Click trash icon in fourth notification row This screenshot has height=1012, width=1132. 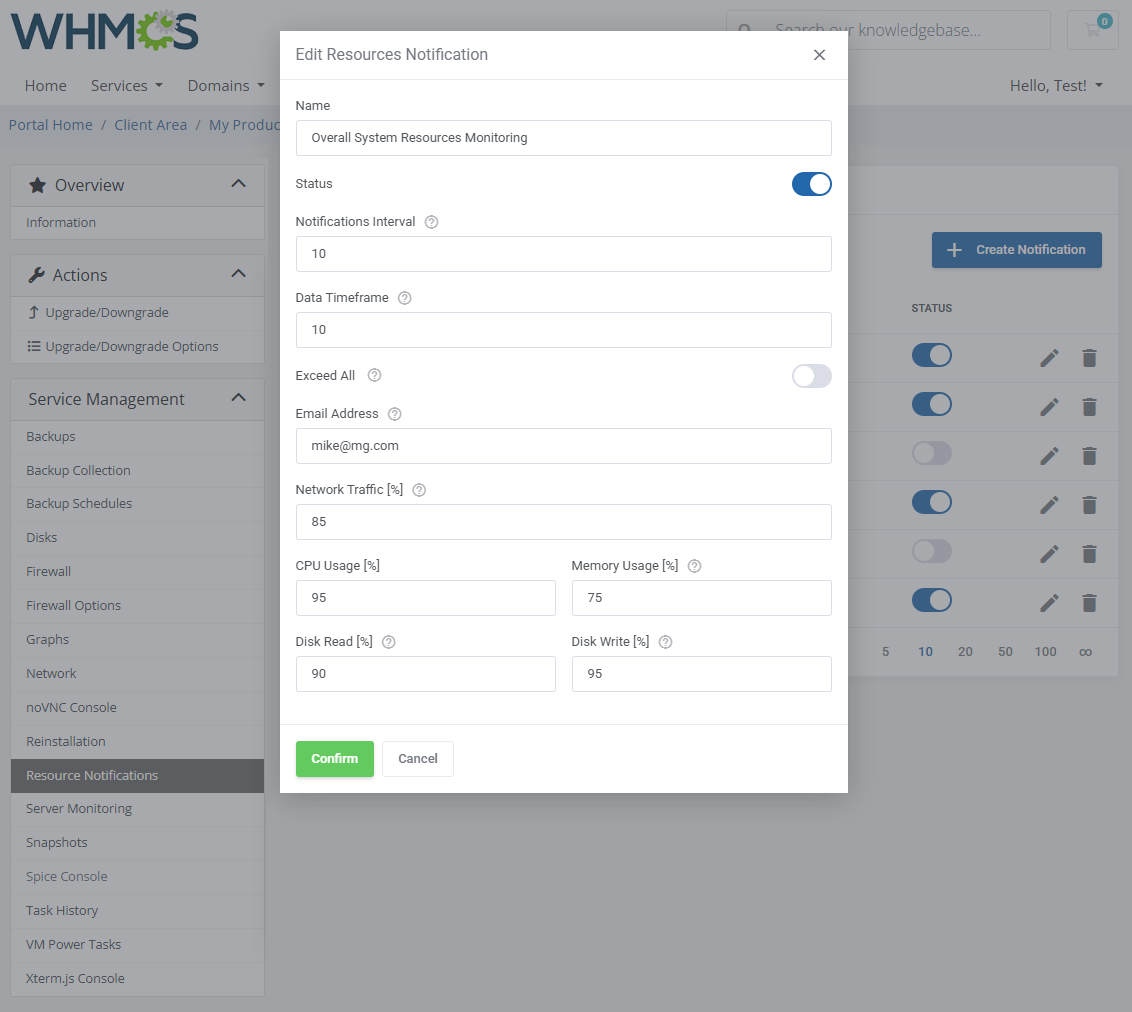(x=1089, y=505)
